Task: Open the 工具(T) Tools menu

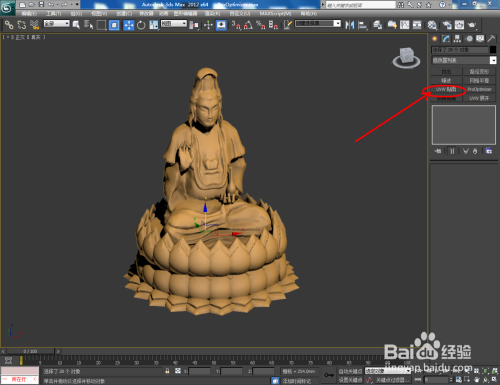Action: (54, 14)
